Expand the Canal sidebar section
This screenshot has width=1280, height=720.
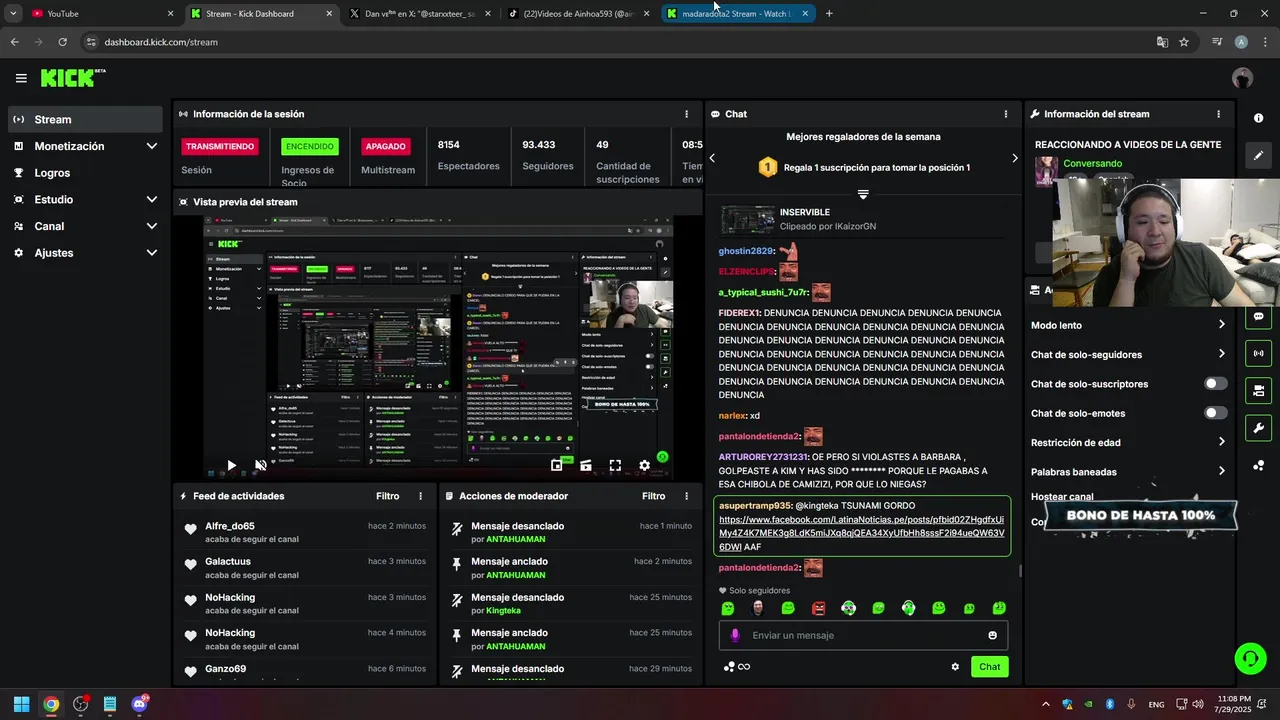(x=85, y=226)
